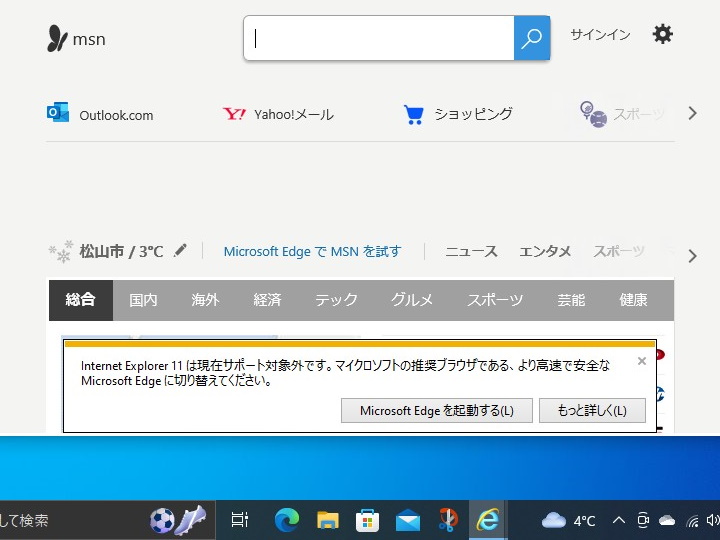Image resolution: width=720 pixels, height=540 pixels.
Task: Select the テック news tab
Action: click(x=336, y=300)
